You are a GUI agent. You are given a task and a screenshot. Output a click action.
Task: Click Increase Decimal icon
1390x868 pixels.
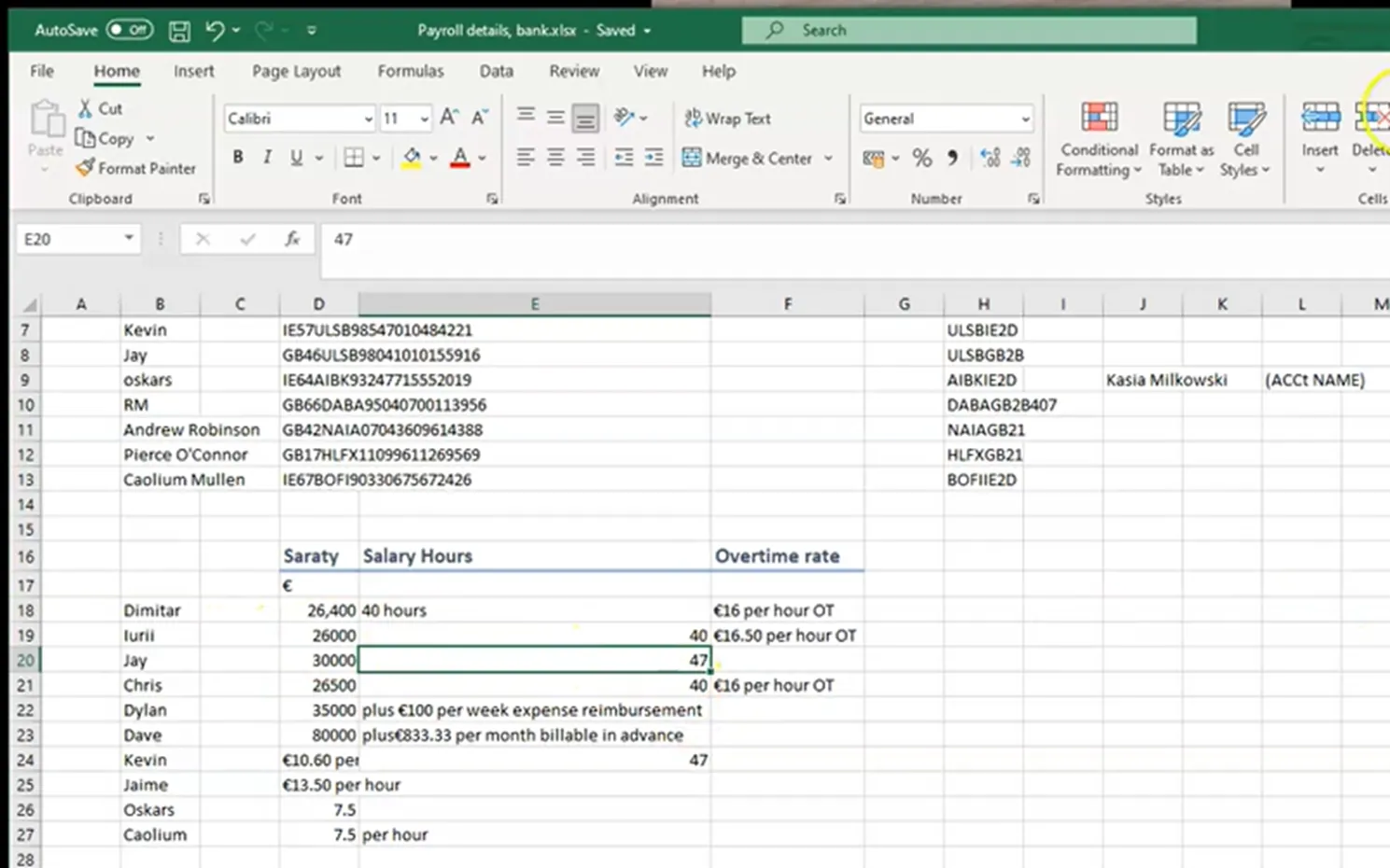(990, 158)
